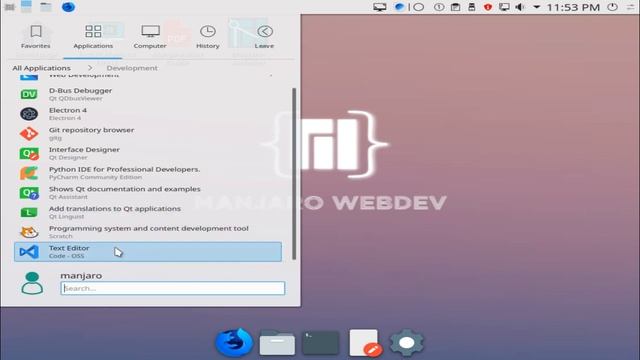The width and height of the screenshot is (640, 360).
Task: Open PyCharm Python IDE
Action: click(148, 173)
